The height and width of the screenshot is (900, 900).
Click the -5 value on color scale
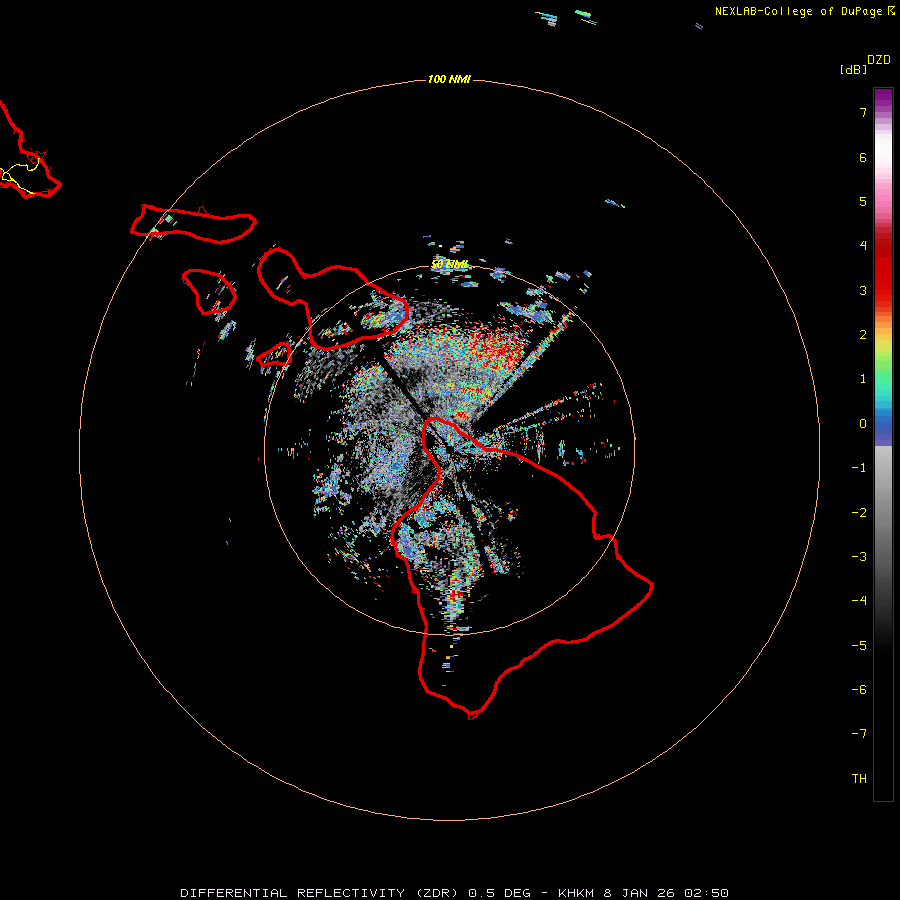(x=859, y=646)
